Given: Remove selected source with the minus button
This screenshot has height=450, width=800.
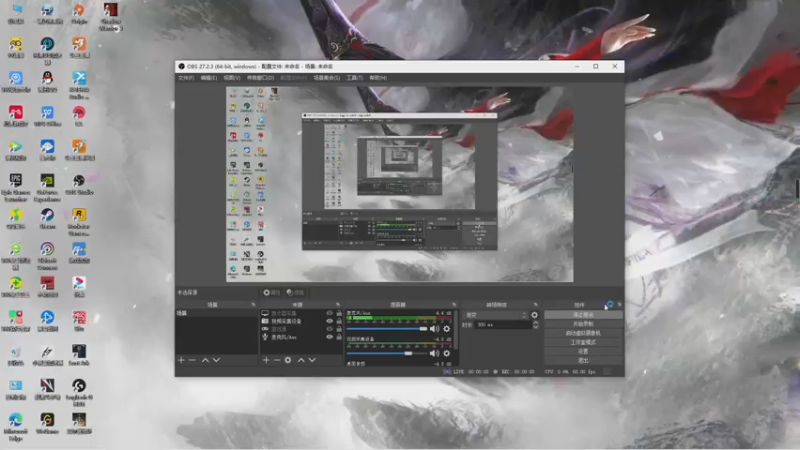Looking at the screenshot, I should (x=277, y=360).
